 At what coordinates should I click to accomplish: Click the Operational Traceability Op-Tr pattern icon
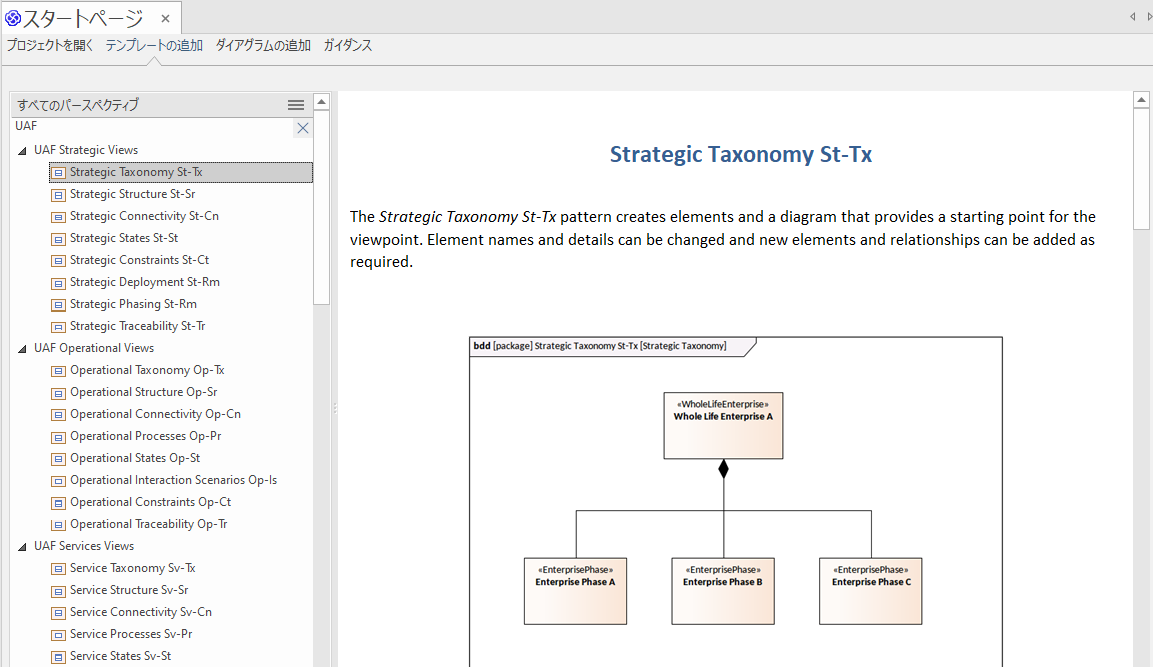tap(58, 525)
